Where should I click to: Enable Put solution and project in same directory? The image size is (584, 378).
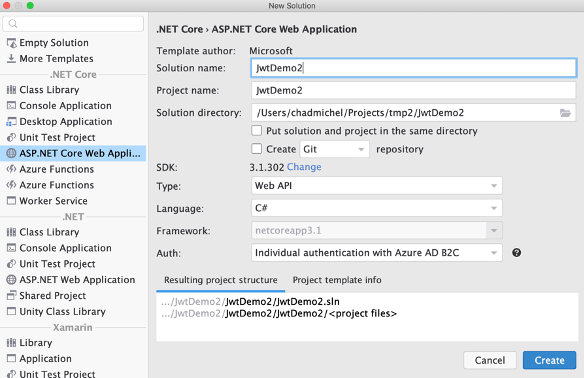[x=256, y=131]
